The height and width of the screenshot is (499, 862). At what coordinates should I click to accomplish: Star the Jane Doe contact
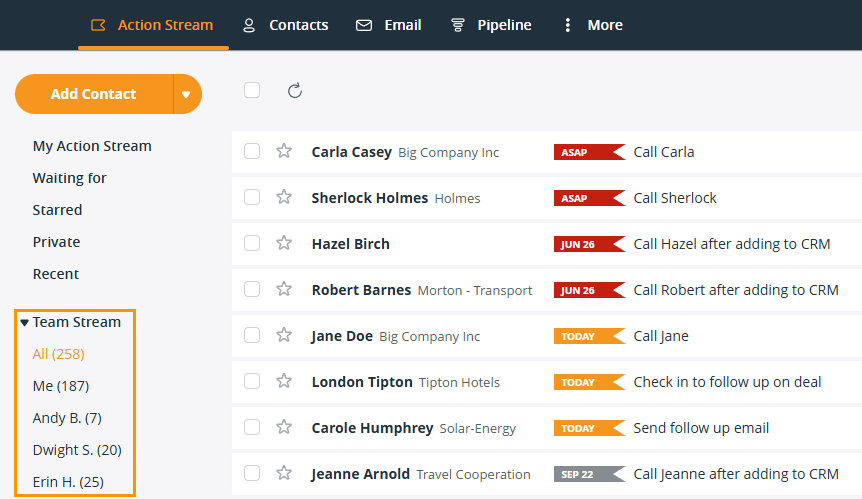[x=284, y=335]
